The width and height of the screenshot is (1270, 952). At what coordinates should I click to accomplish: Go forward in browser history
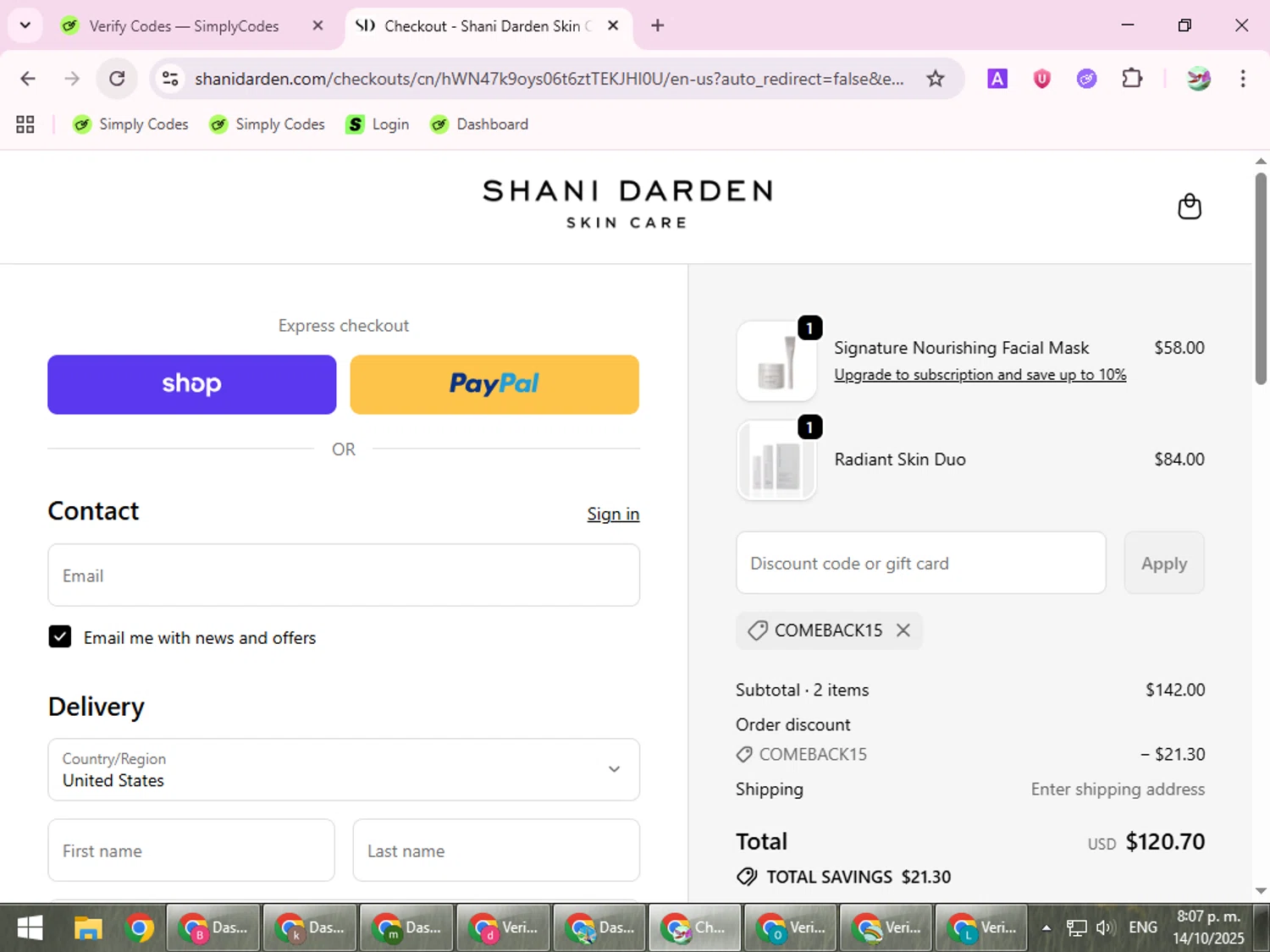(x=72, y=79)
